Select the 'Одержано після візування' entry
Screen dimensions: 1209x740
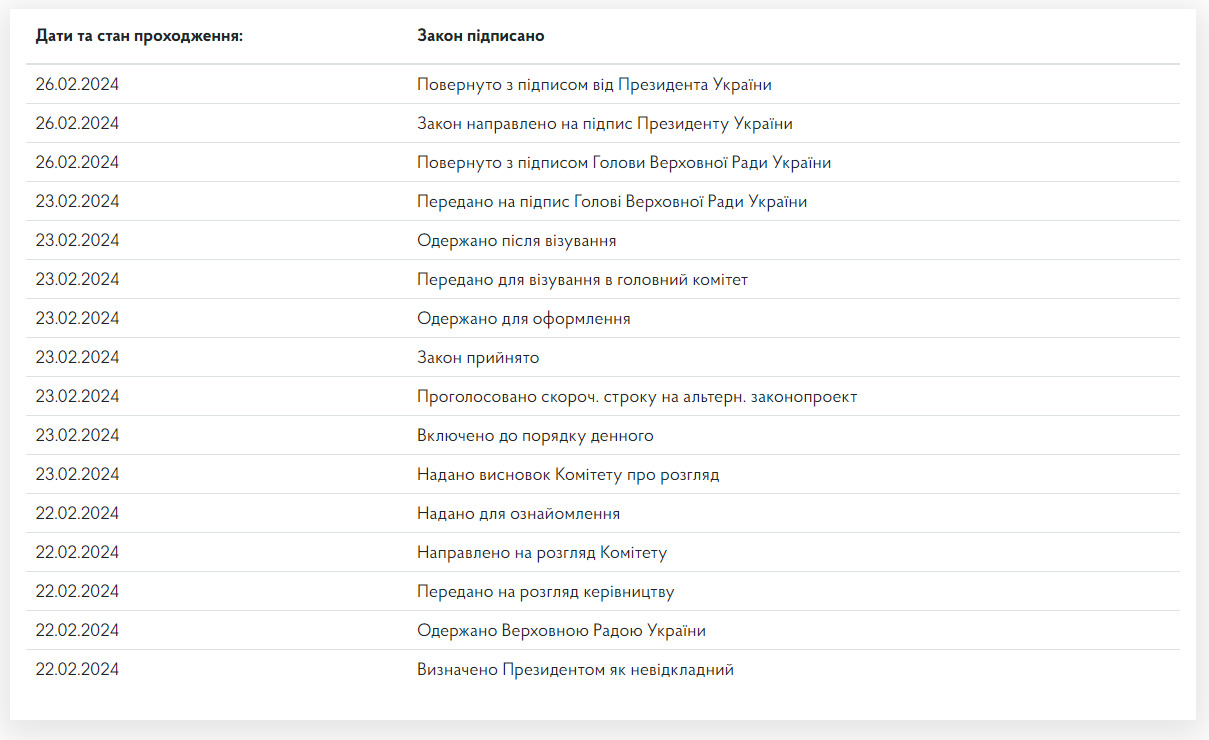pos(516,241)
